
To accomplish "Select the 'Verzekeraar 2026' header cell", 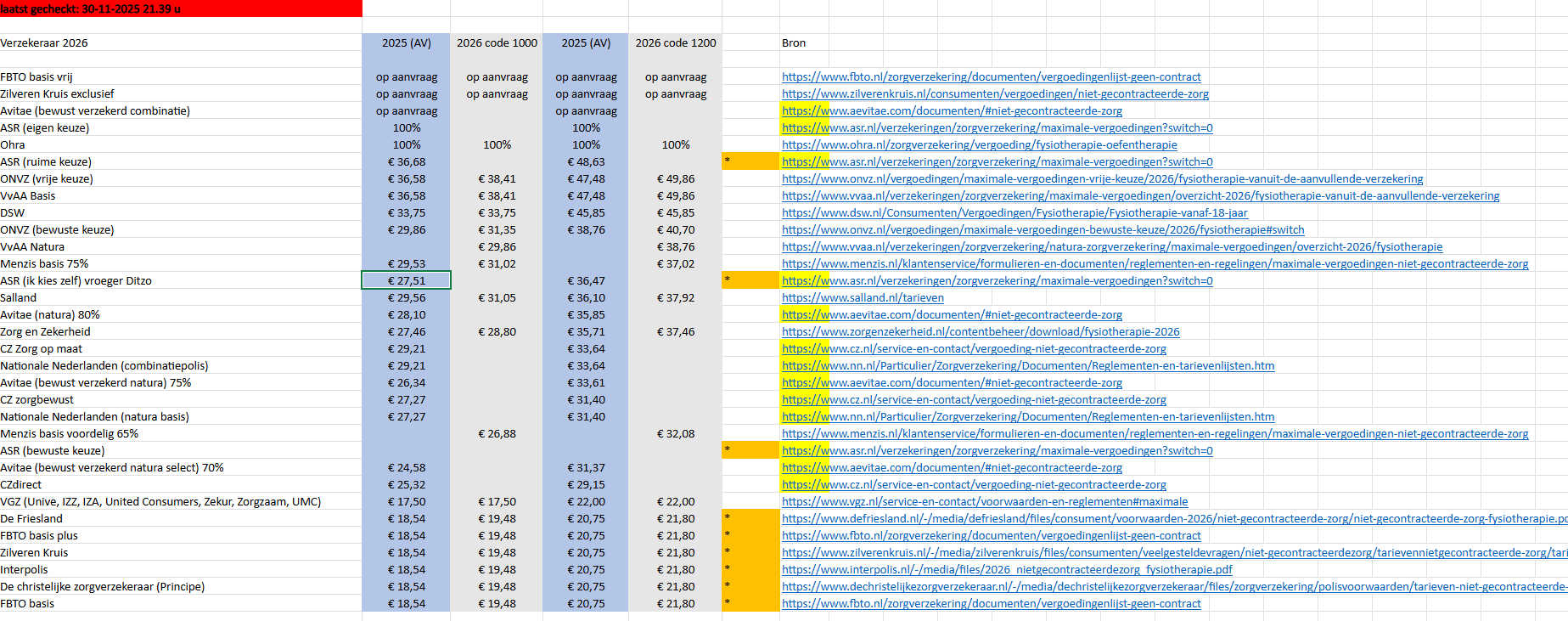I will 181,42.
